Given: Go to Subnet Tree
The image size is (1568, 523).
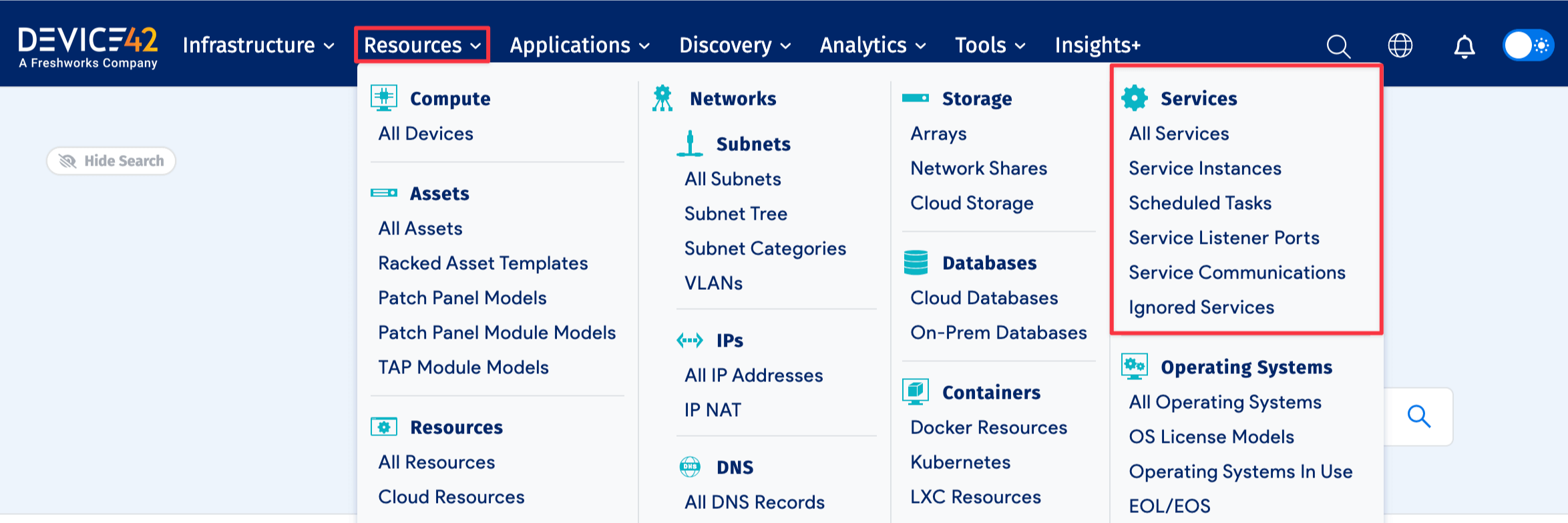Looking at the screenshot, I should 735,214.
